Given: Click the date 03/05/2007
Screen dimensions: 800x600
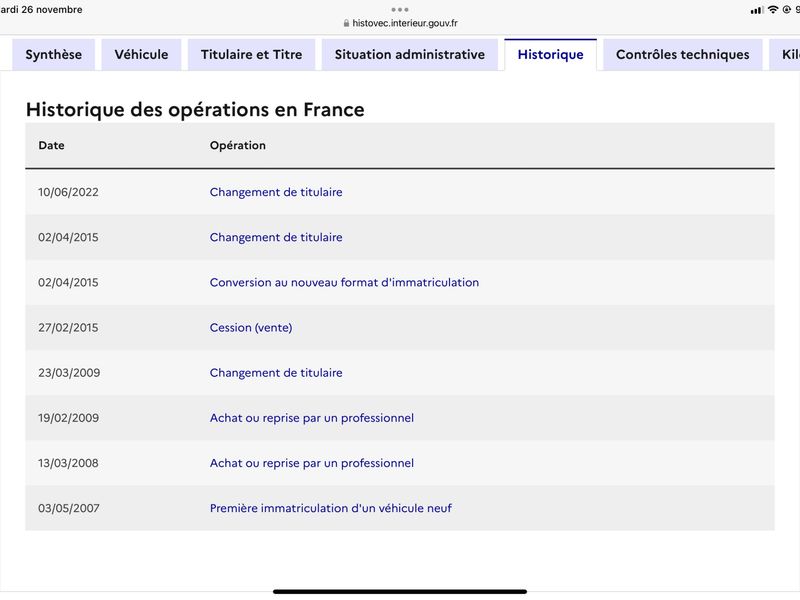Looking at the screenshot, I should tap(69, 508).
